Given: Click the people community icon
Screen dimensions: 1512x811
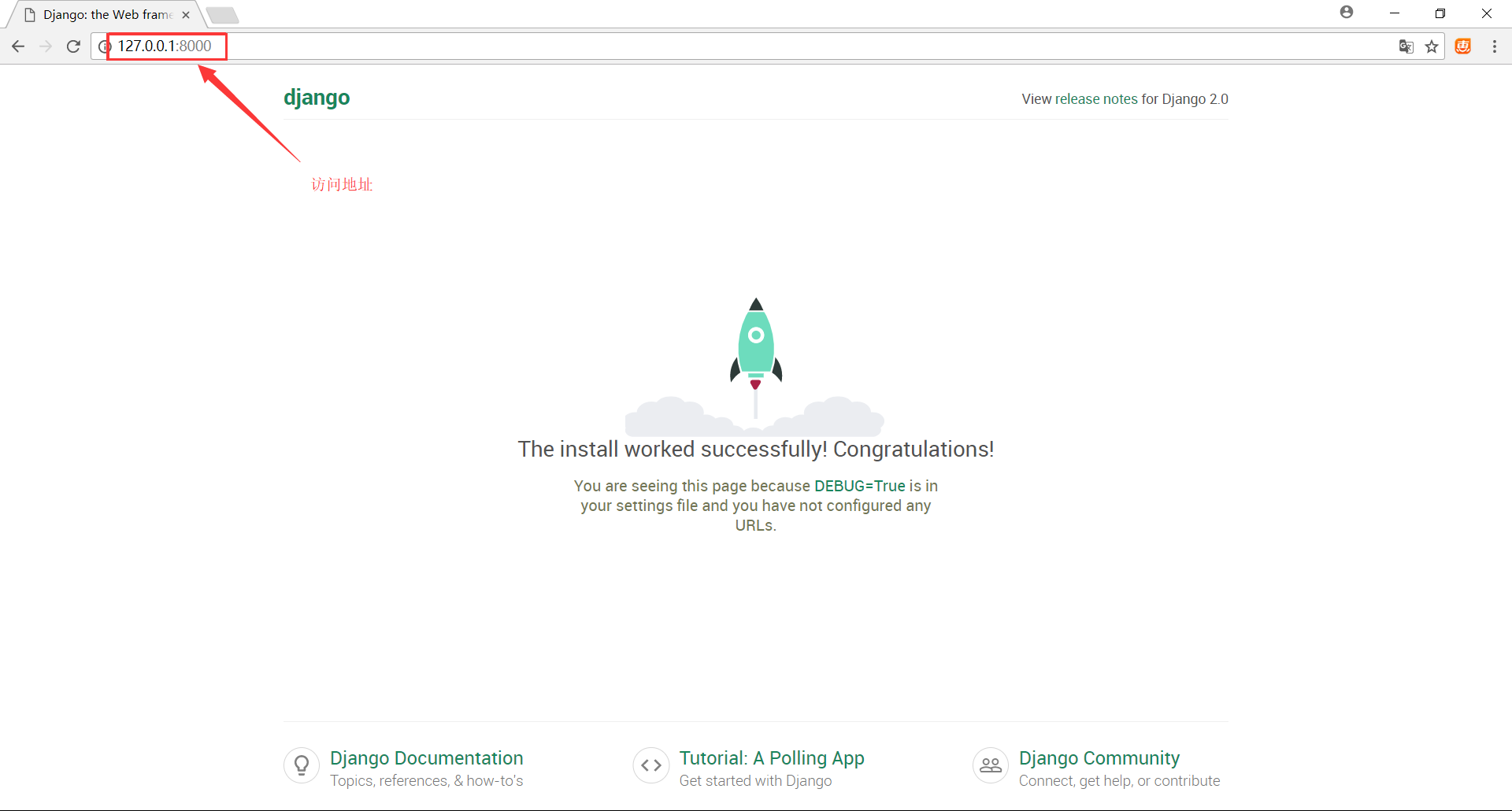Looking at the screenshot, I should pyautogui.click(x=991, y=765).
